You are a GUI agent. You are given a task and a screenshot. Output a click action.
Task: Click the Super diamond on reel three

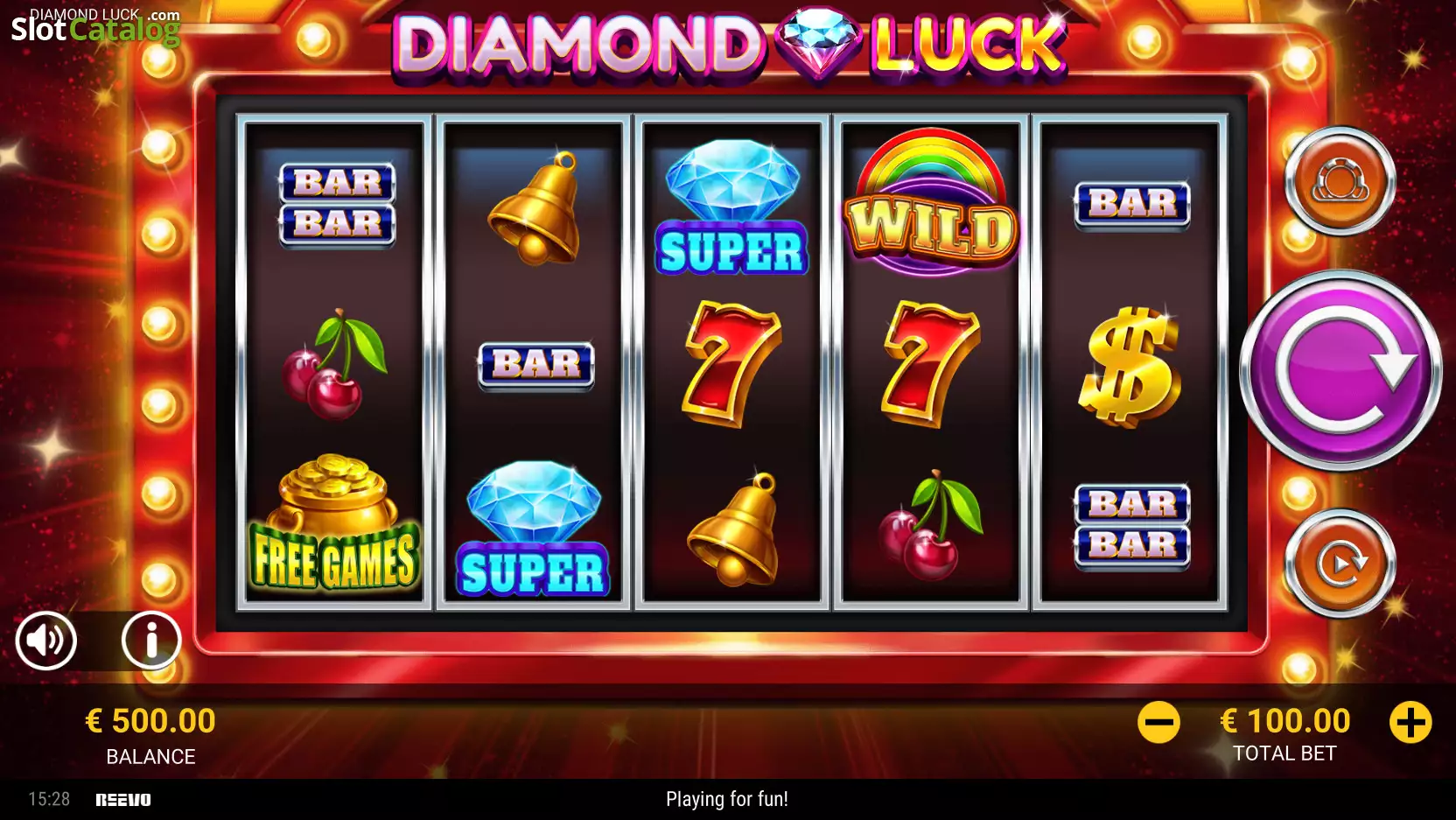731,207
